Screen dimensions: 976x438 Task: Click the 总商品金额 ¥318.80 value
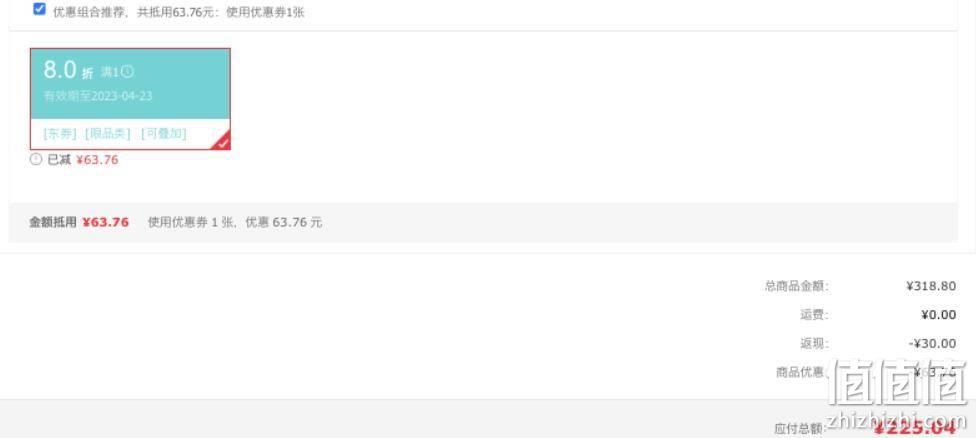931,286
